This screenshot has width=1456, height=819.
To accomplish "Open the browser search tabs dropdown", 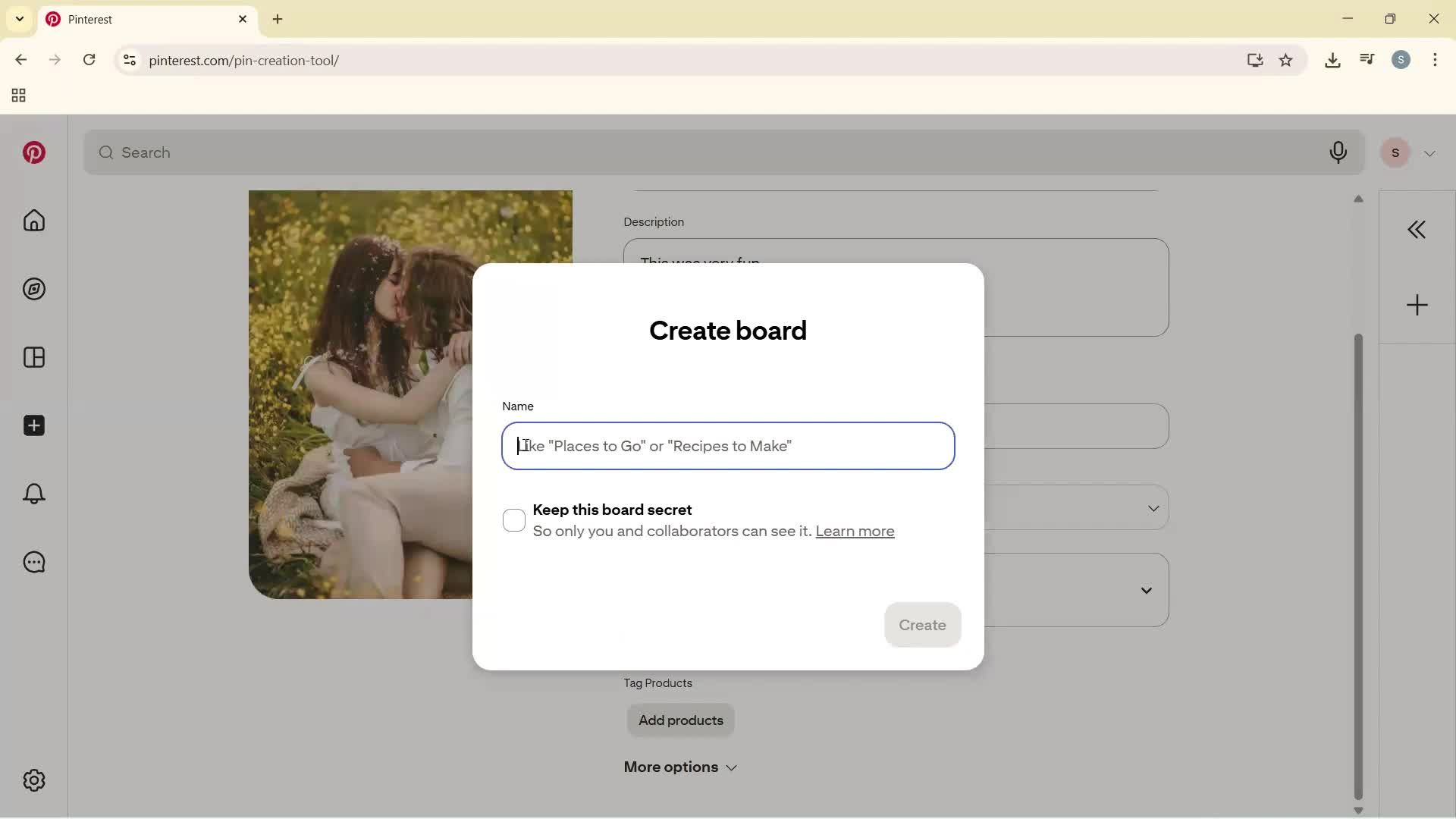I will click(x=19, y=19).
